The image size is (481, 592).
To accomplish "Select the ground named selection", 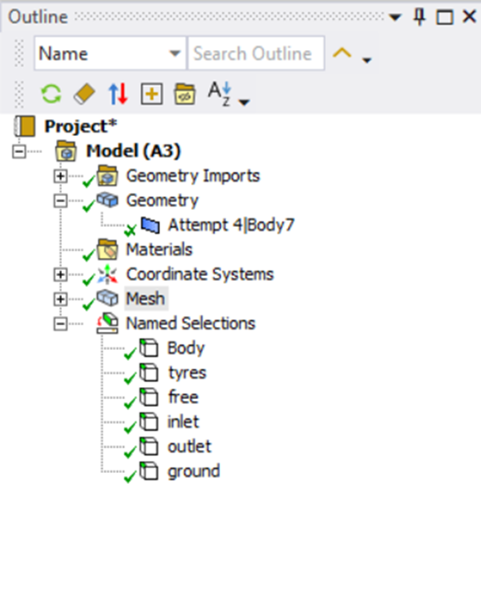I will (193, 471).
